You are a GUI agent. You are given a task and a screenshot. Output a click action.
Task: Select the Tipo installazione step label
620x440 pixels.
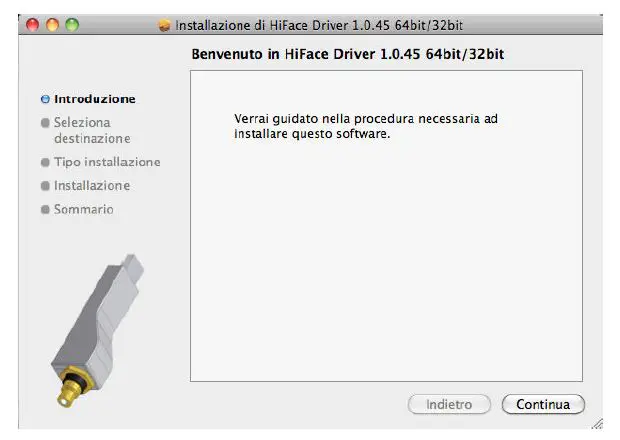[107, 162]
